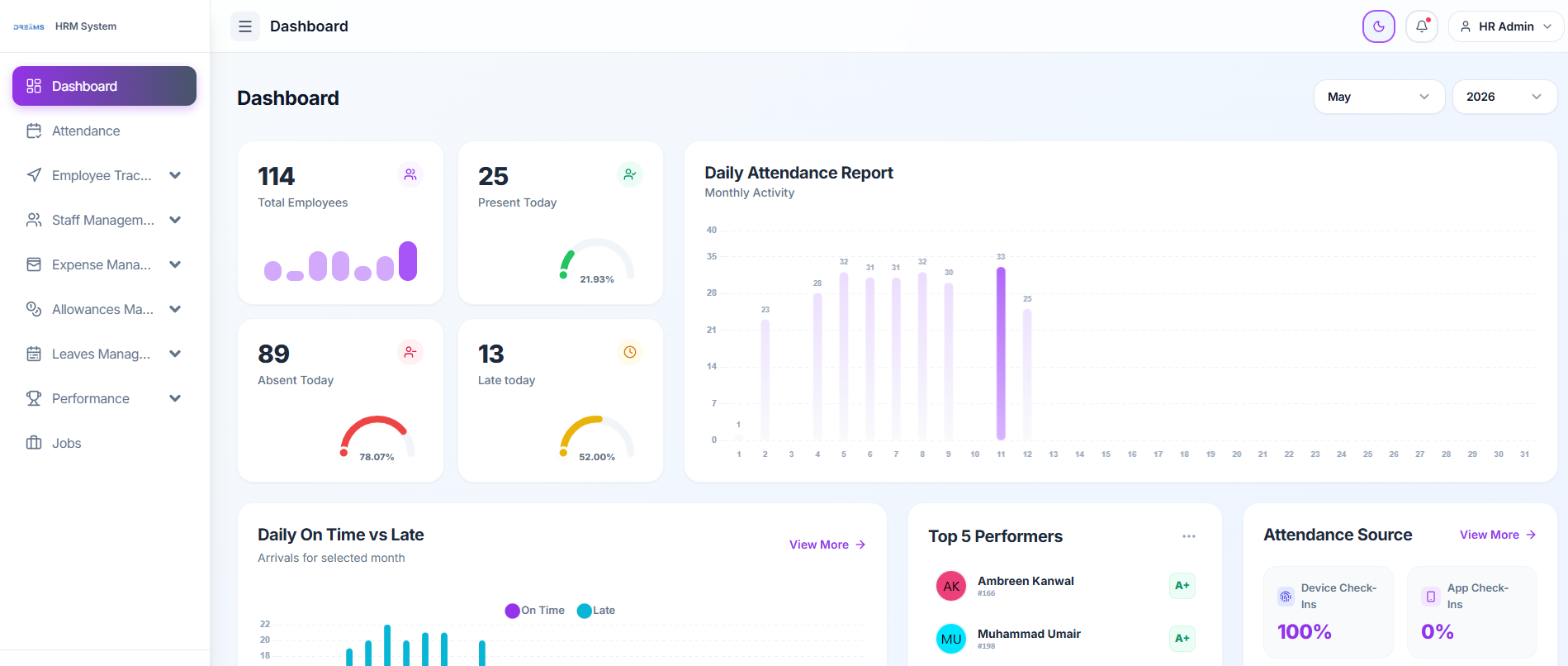Click the Absent Today user-minus icon
The image size is (1568, 666).
tap(410, 352)
